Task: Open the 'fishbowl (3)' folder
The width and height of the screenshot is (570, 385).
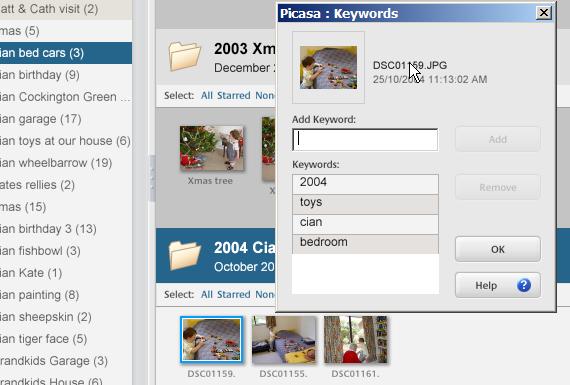Action: point(66,251)
